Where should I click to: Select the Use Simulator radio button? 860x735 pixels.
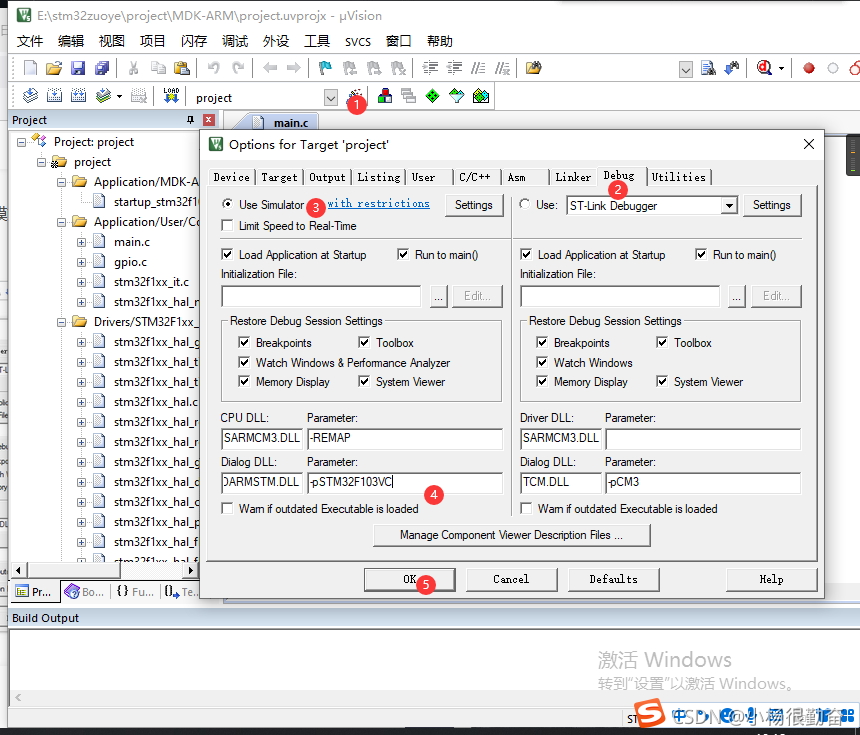click(227, 204)
